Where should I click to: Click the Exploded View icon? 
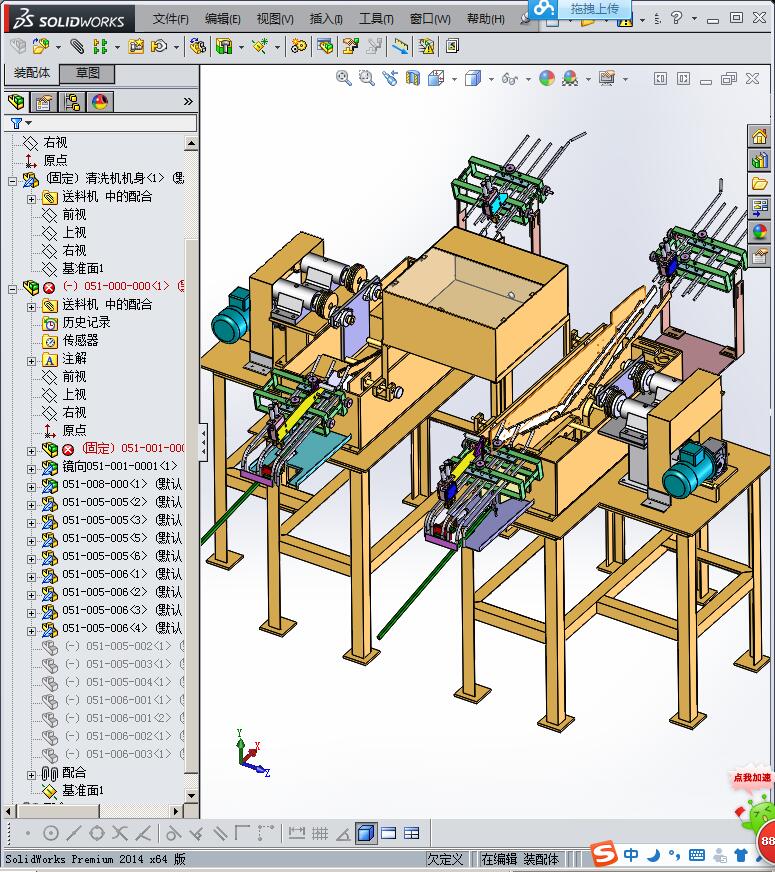pyautogui.click(x=350, y=46)
